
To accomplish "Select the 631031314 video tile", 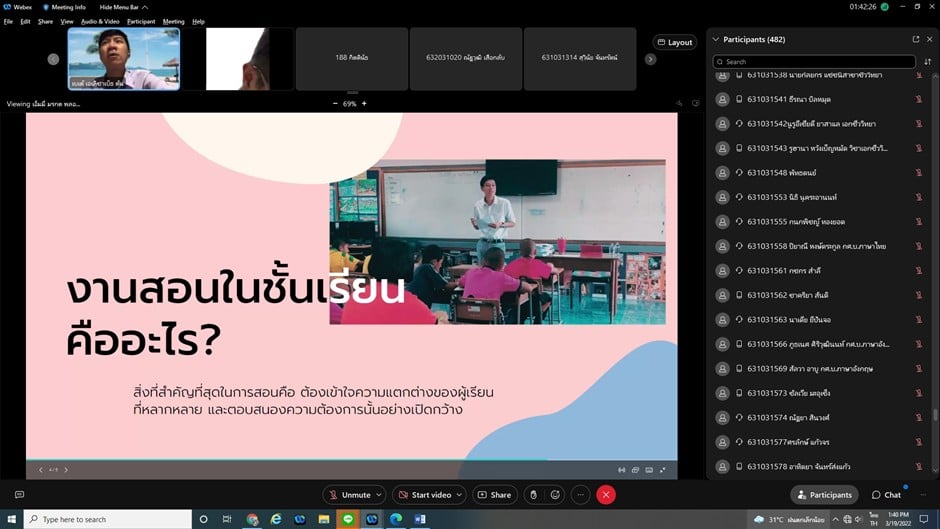I will (580, 59).
